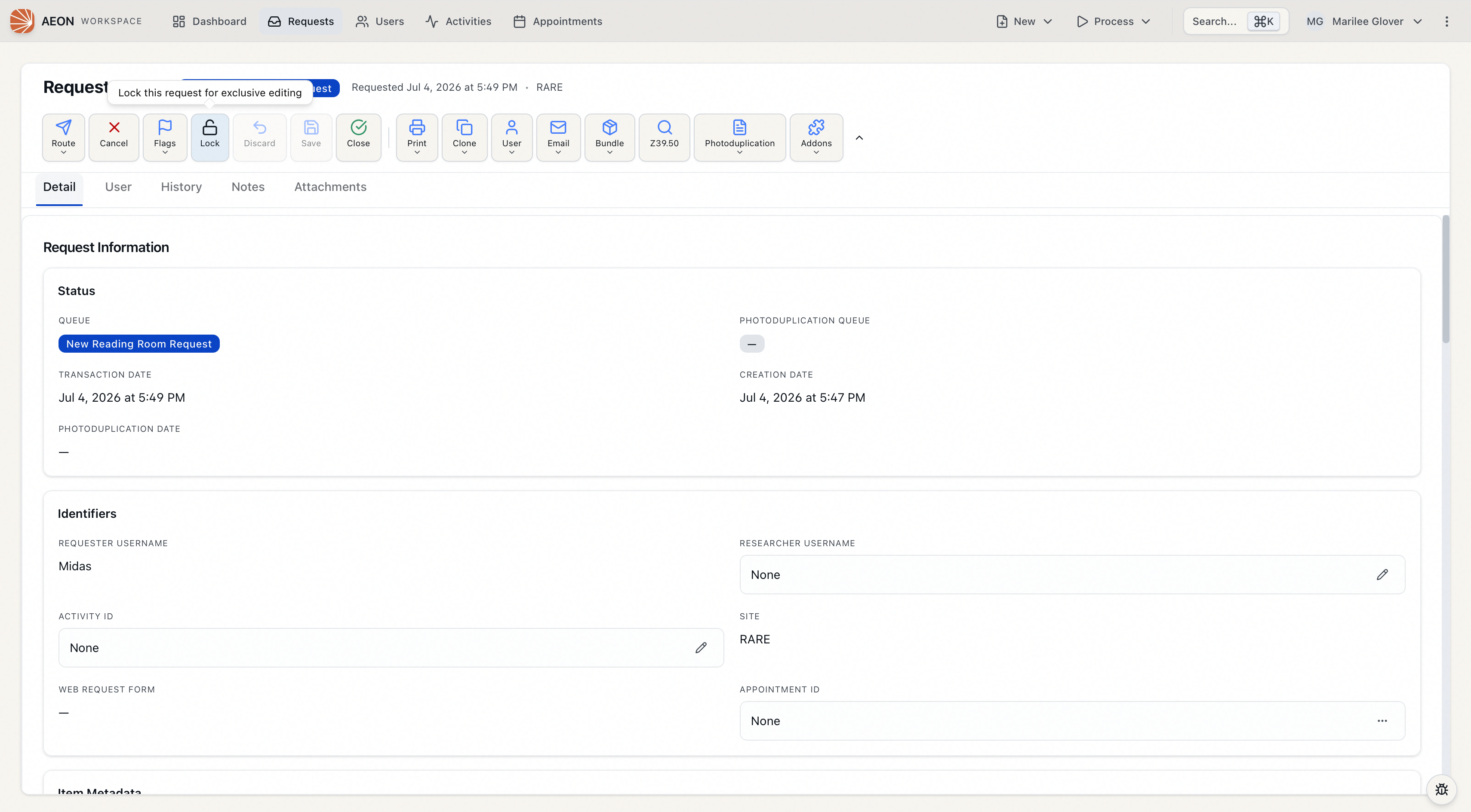Go to Activities in navigation
Image resolution: width=1471 pixels, height=812 pixels.
pos(459,21)
